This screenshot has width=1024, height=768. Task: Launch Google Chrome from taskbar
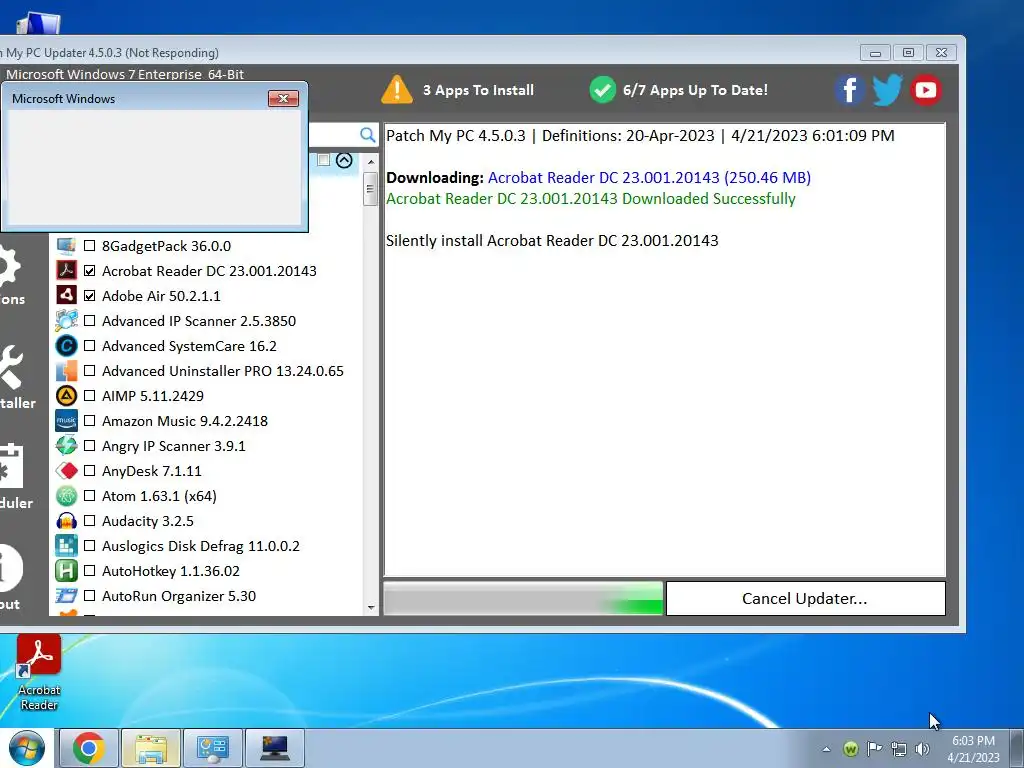point(89,748)
